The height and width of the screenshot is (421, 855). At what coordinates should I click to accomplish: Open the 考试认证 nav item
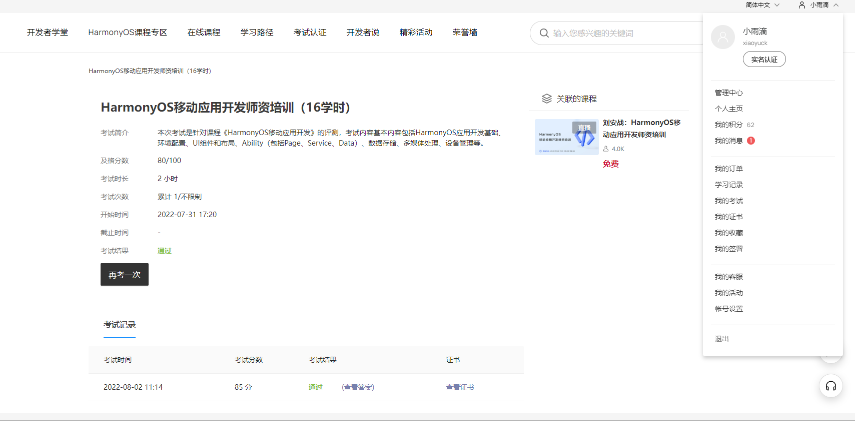pyautogui.click(x=310, y=33)
